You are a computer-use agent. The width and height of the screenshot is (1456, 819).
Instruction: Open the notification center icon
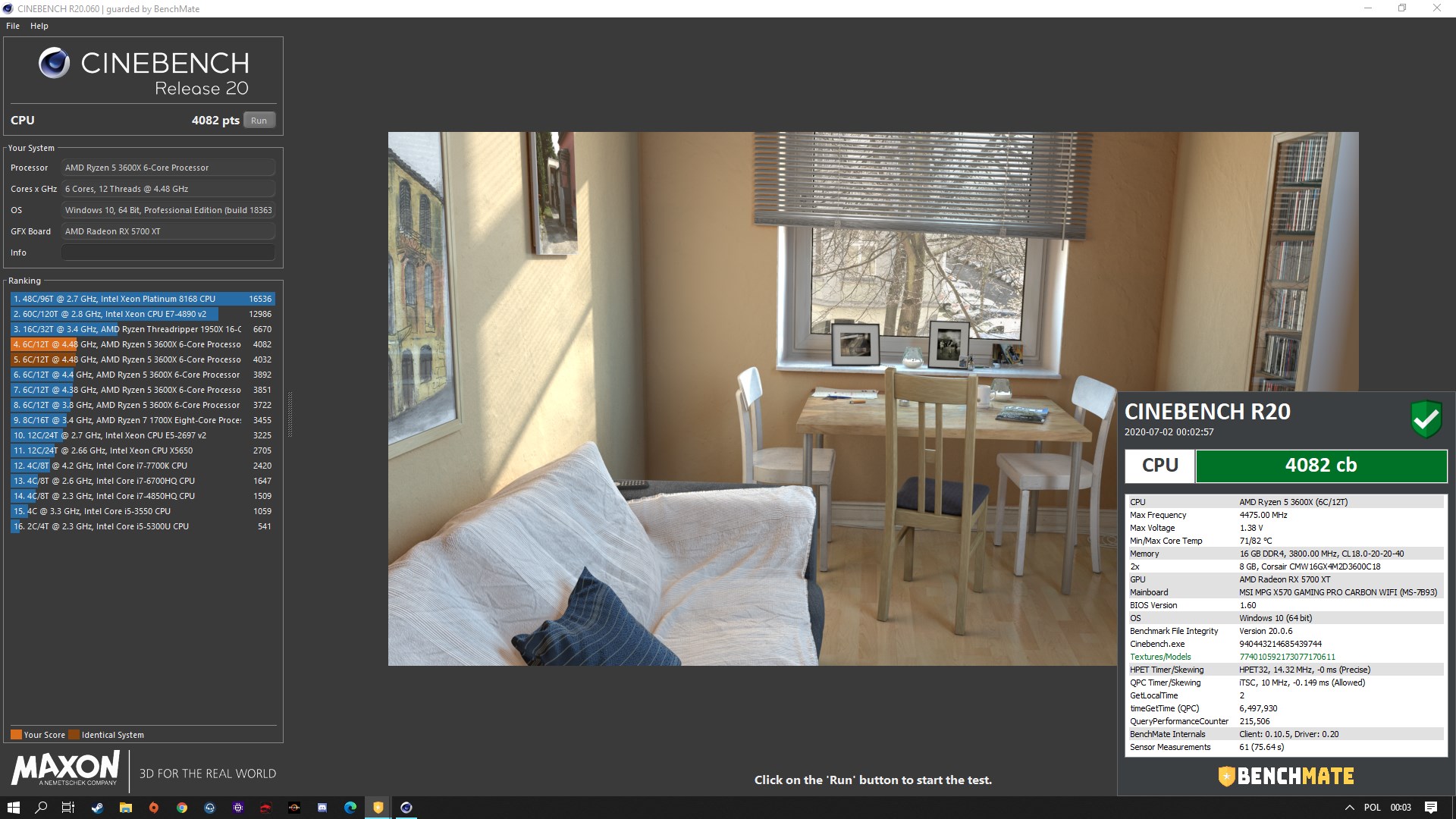pos(1431,808)
